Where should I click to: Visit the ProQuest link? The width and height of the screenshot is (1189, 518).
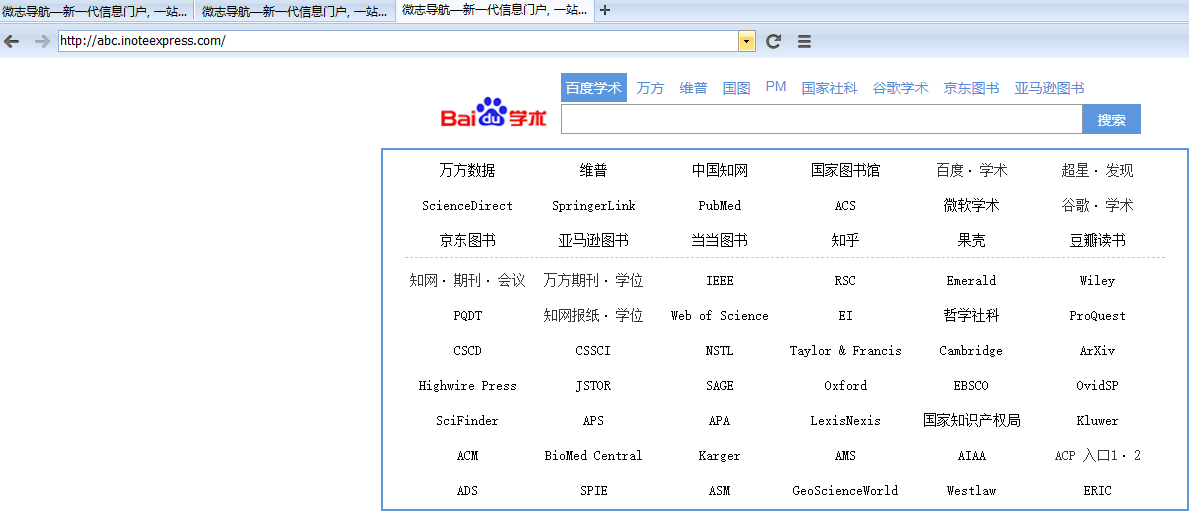(1097, 316)
